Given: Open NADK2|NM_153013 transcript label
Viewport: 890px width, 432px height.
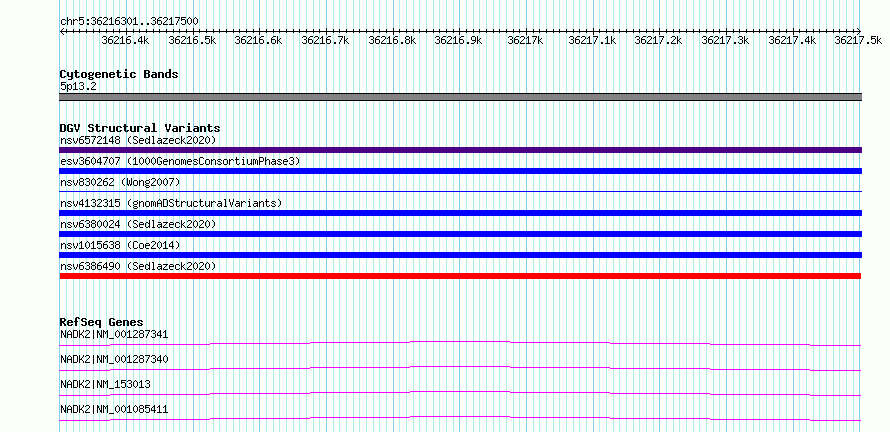Looking at the screenshot, I should 105,384.
